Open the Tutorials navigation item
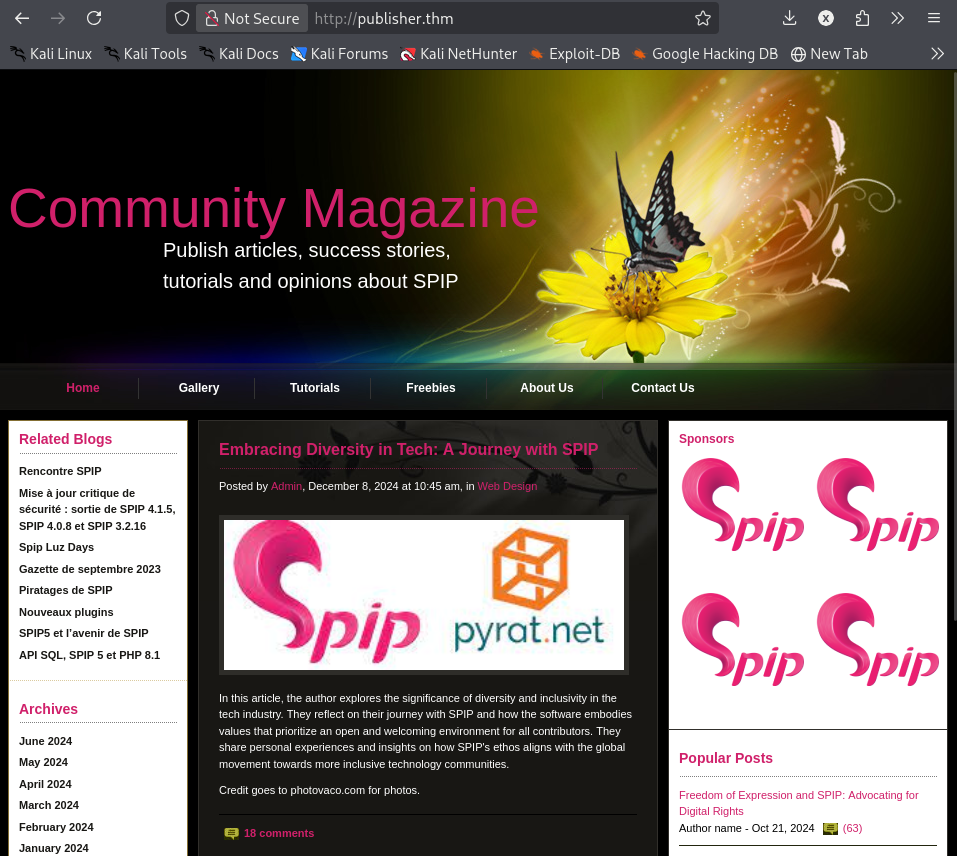 pos(315,388)
